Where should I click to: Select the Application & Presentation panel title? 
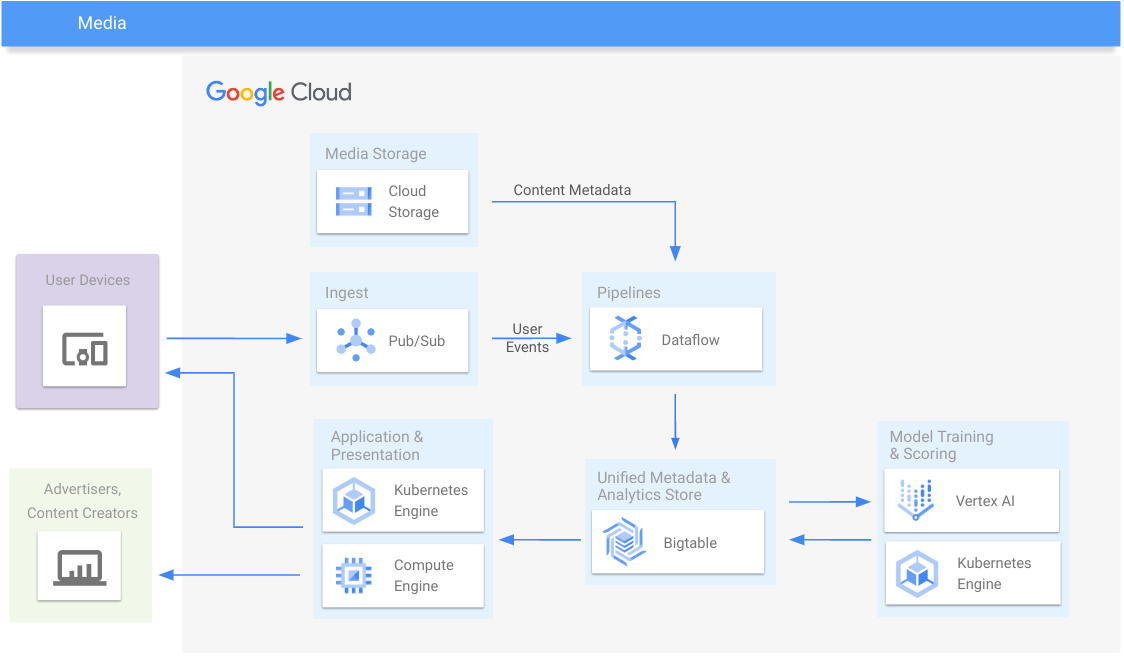376,444
